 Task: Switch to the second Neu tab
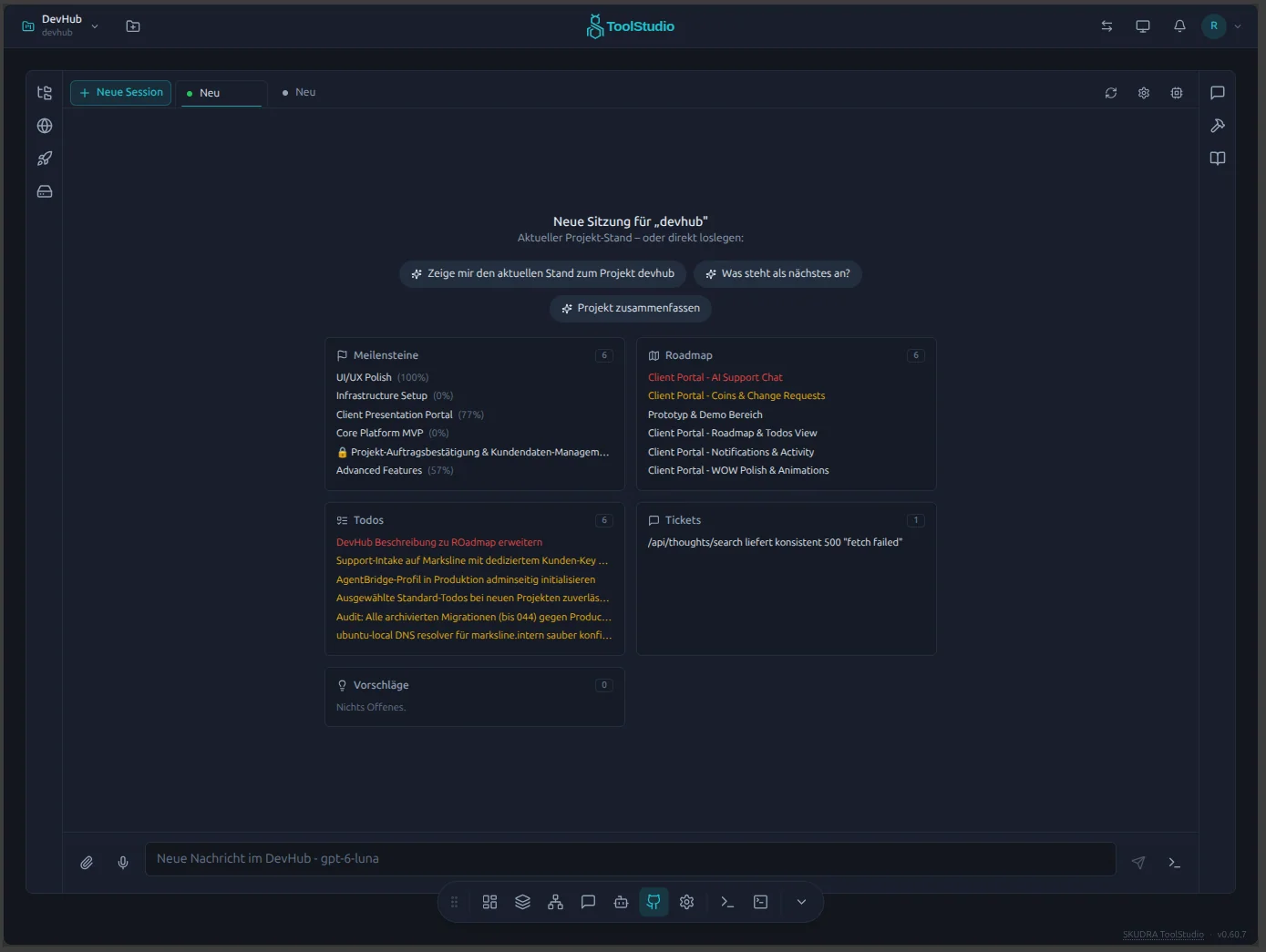click(300, 92)
